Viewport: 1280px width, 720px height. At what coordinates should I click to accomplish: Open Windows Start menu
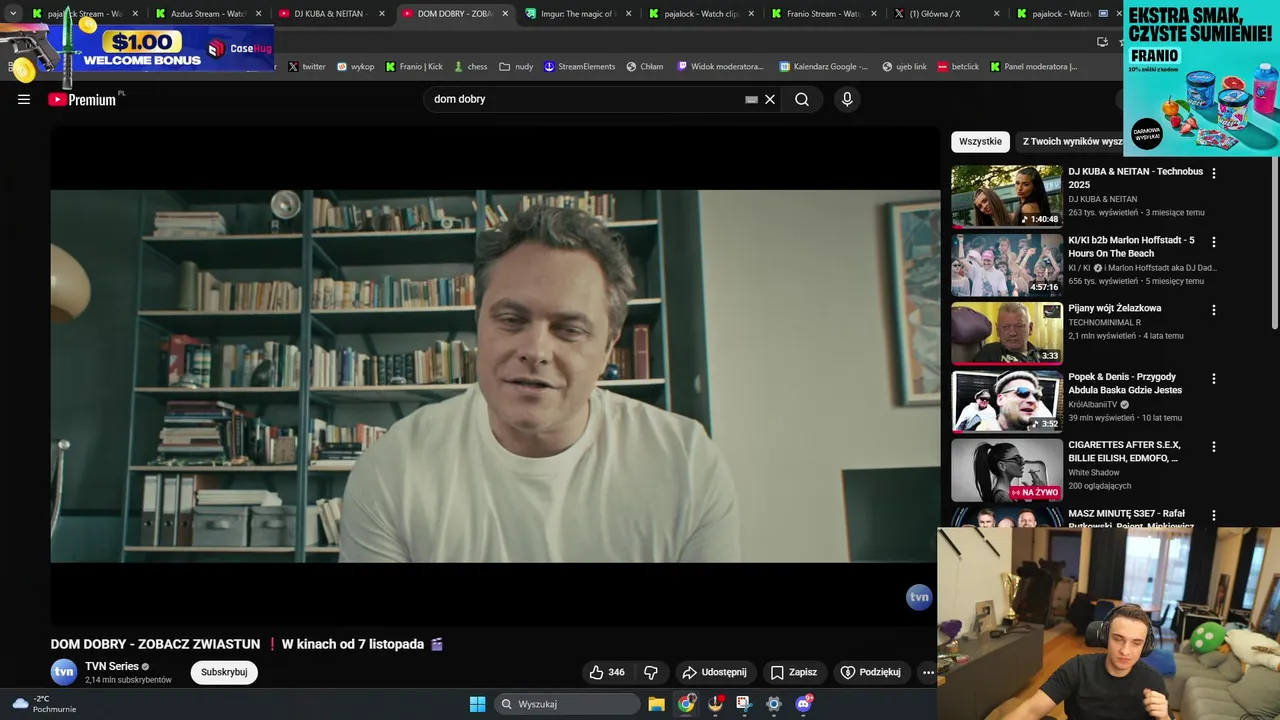pyautogui.click(x=477, y=704)
